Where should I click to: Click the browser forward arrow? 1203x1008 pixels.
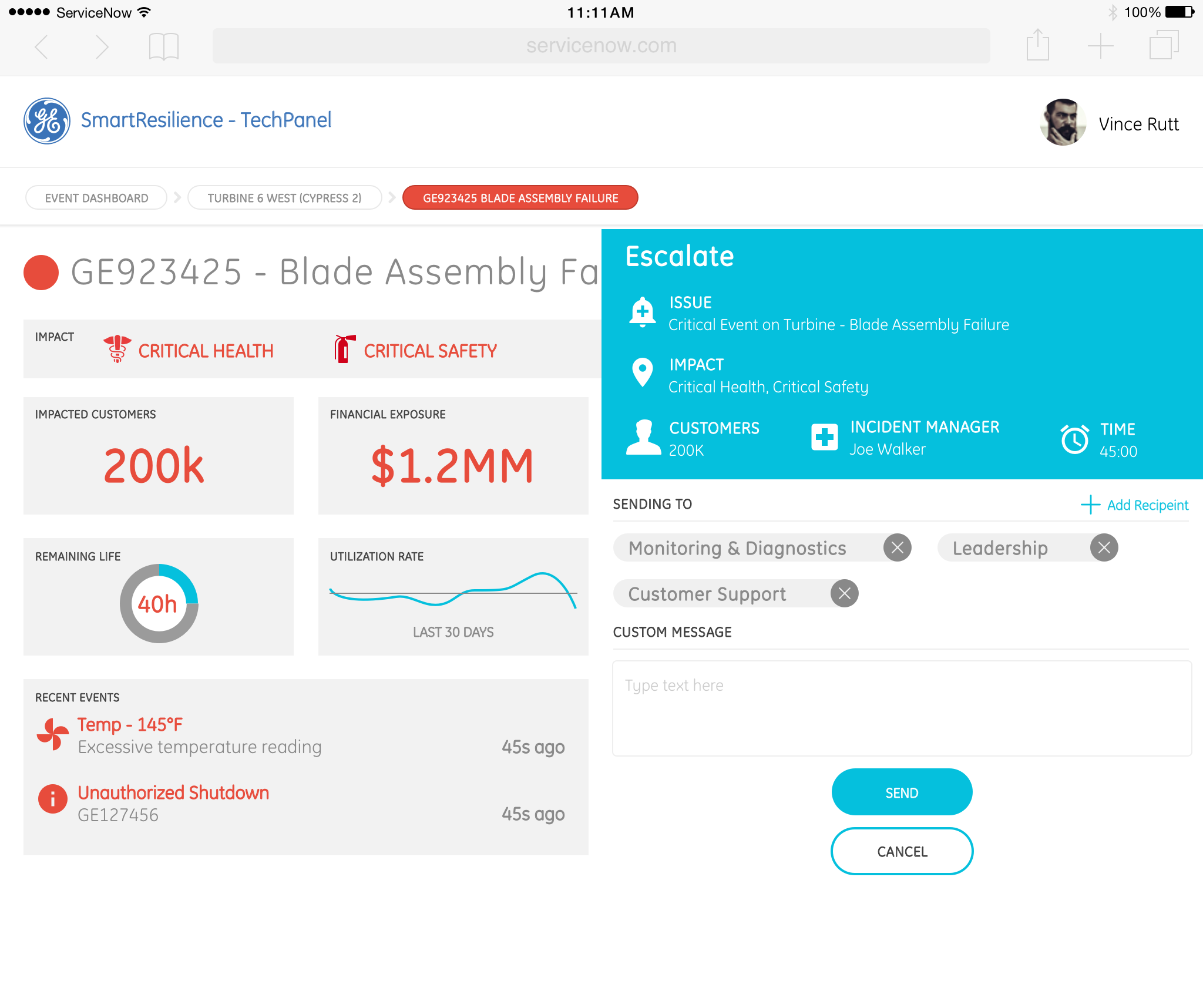[102, 46]
